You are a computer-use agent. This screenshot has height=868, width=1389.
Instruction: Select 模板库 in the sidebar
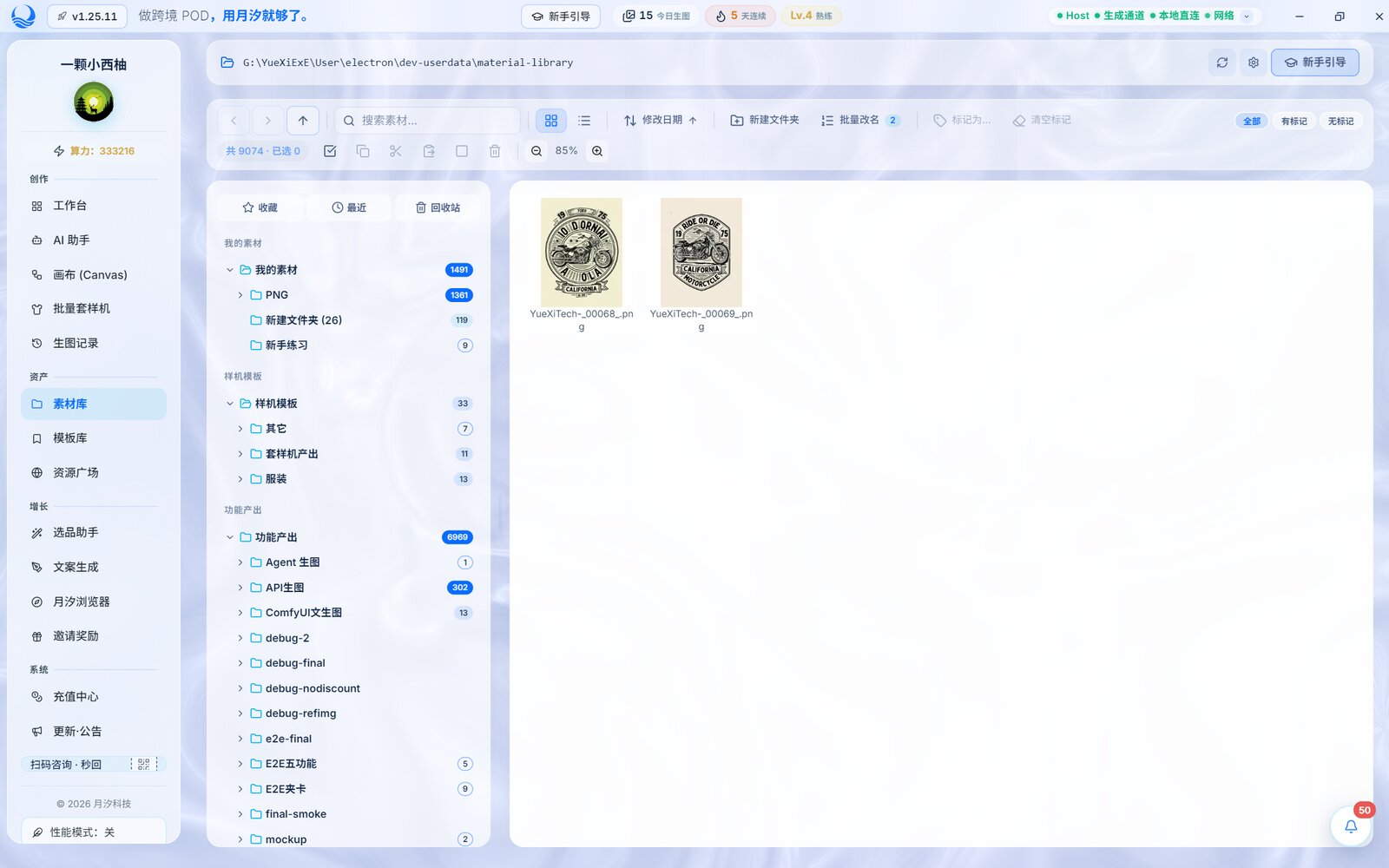(x=94, y=438)
